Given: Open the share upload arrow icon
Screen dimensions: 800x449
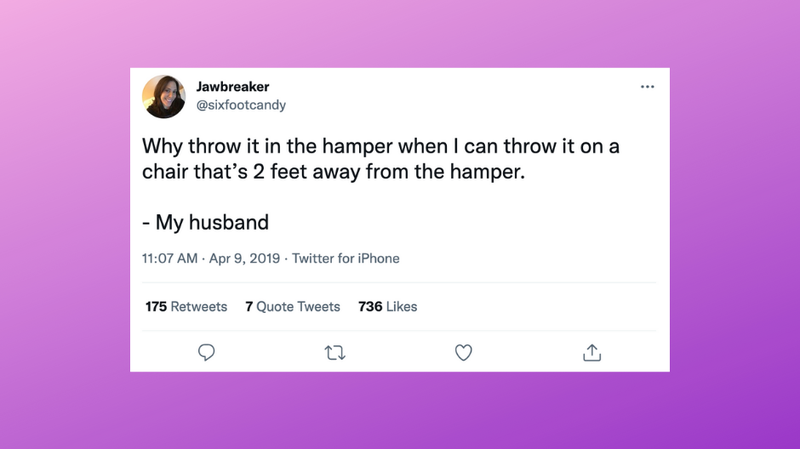Looking at the screenshot, I should [x=592, y=353].
